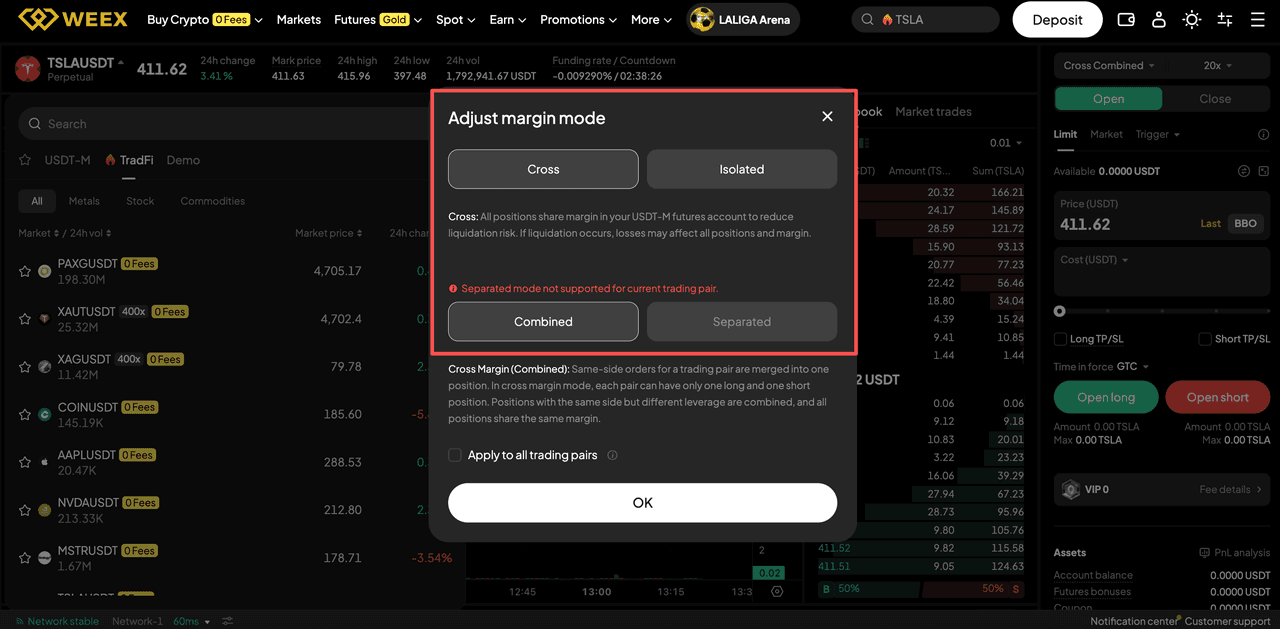Switch to the USDT-M tab

(67, 160)
